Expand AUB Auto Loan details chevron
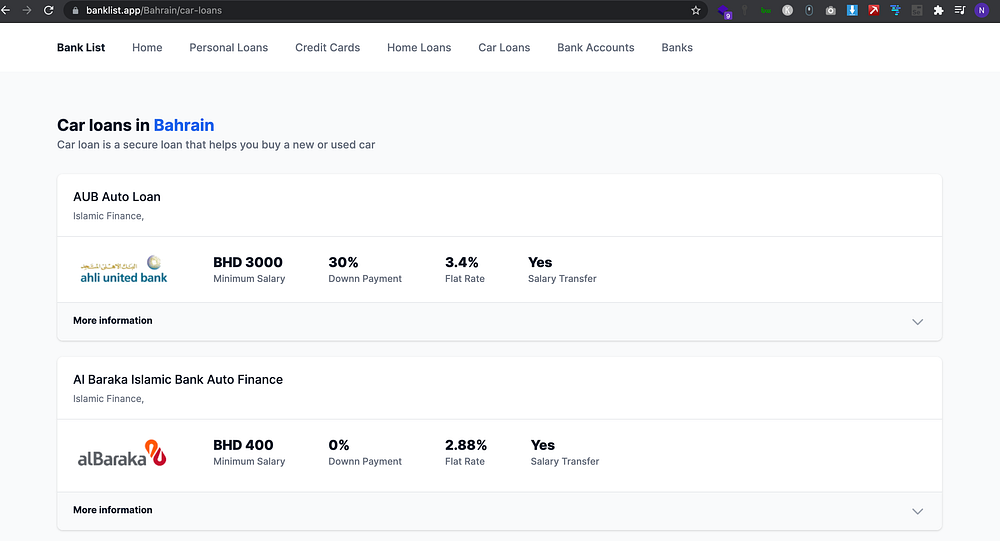 point(918,322)
